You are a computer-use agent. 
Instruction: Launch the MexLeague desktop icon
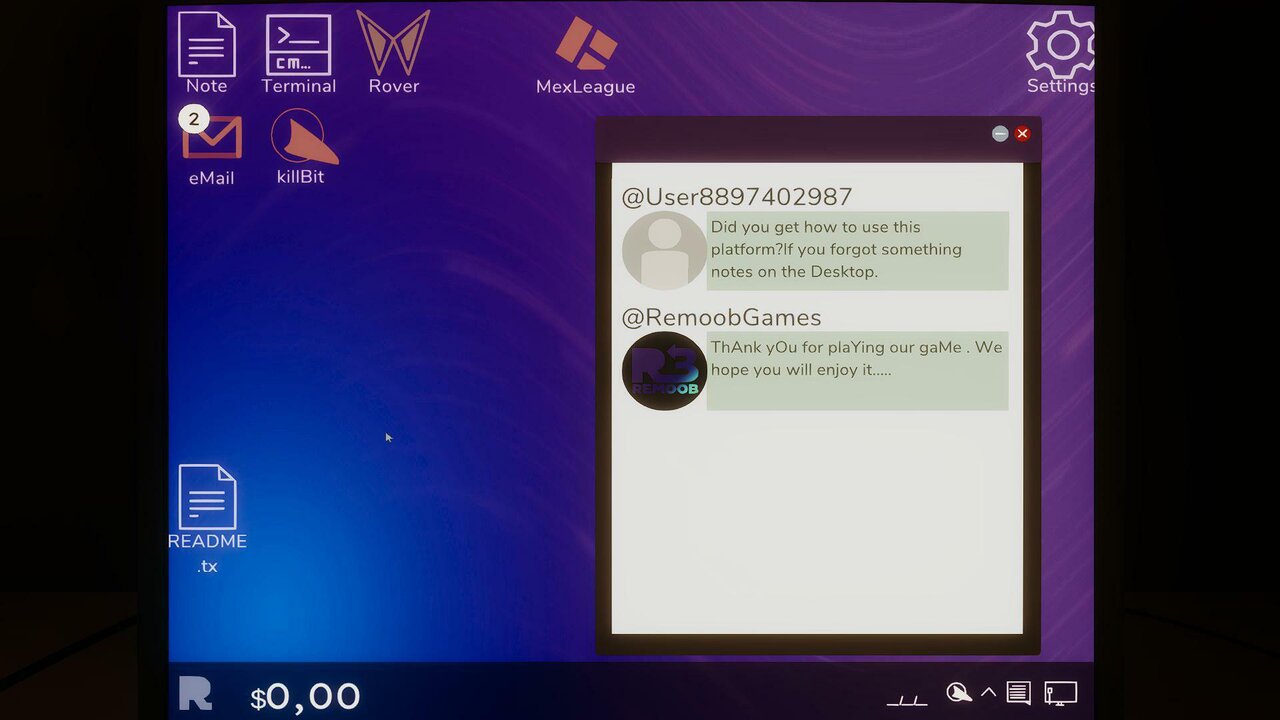[586, 45]
